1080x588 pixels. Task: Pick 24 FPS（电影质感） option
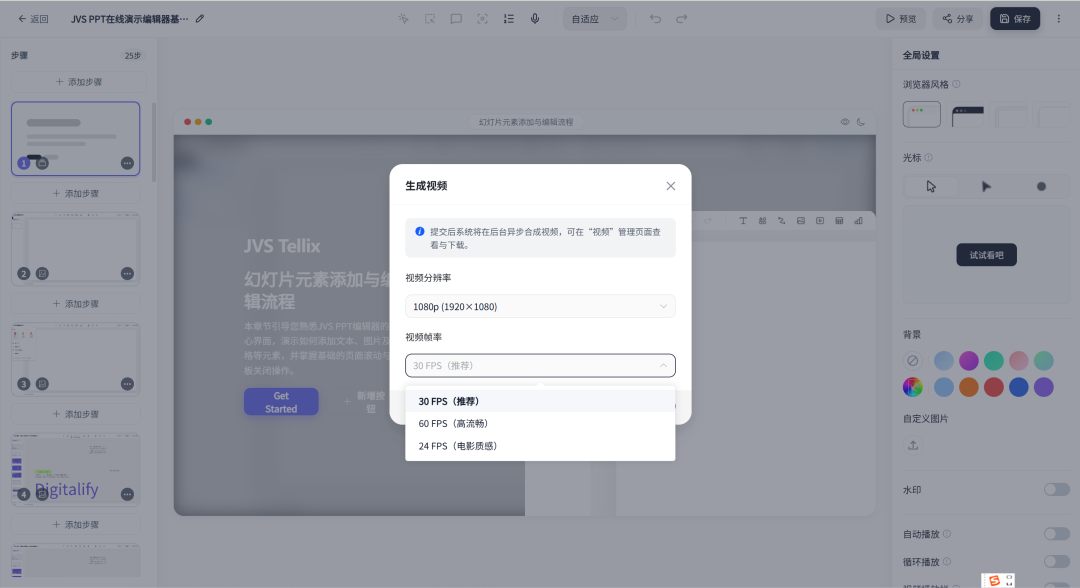click(x=540, y=446)
